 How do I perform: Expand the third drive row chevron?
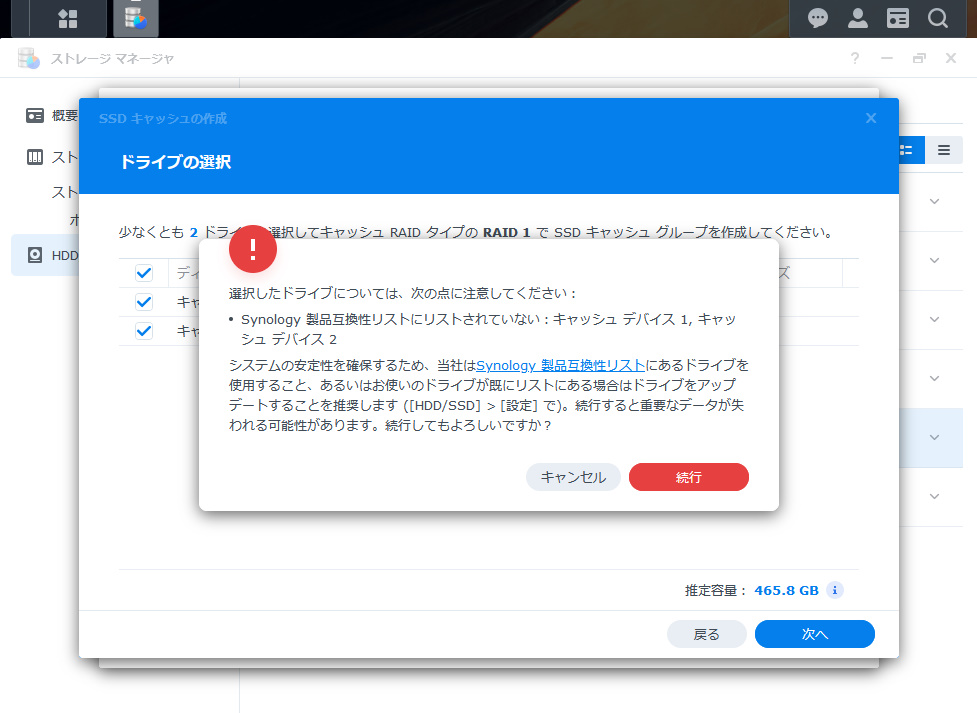935,319
